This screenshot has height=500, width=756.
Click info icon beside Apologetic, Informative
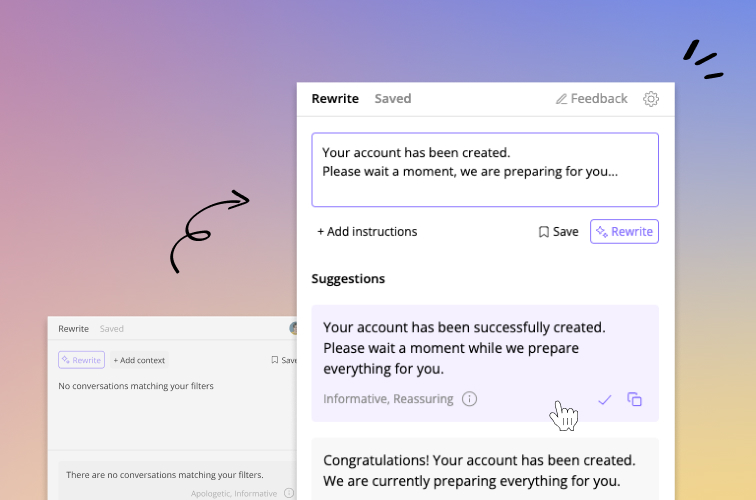tap(289, 493)
